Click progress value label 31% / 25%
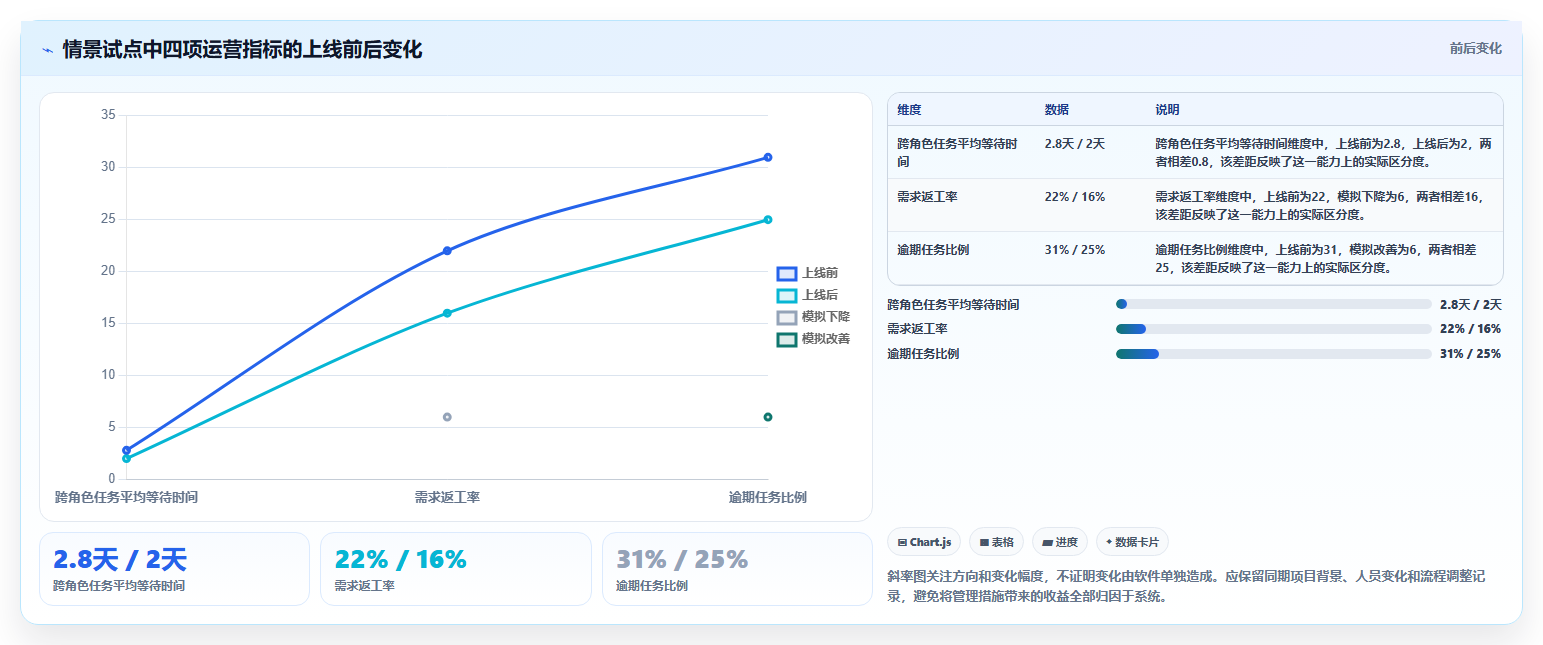The height and width of the screenshot is (645, 1543). 1470,354
